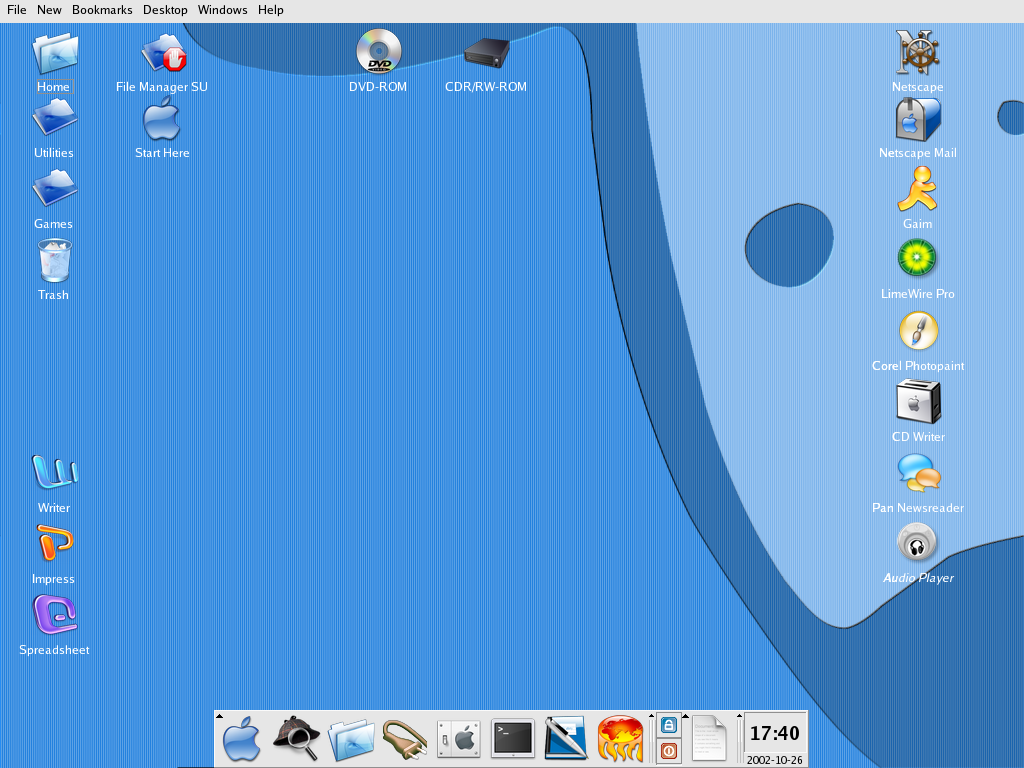The width and height of the screenshot is (1024, 768).
Task: Launch Gaim messenger
Action: (918, 189)
